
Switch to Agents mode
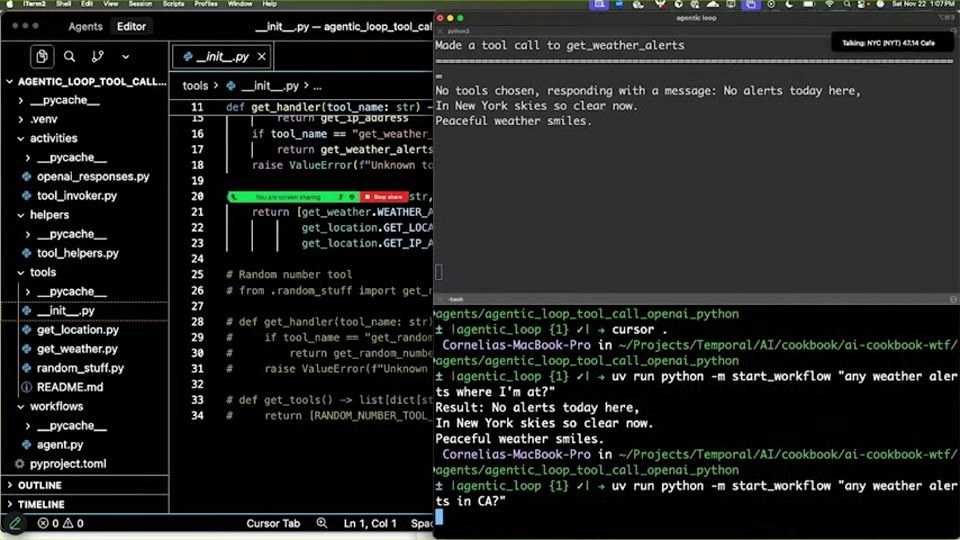86,26
